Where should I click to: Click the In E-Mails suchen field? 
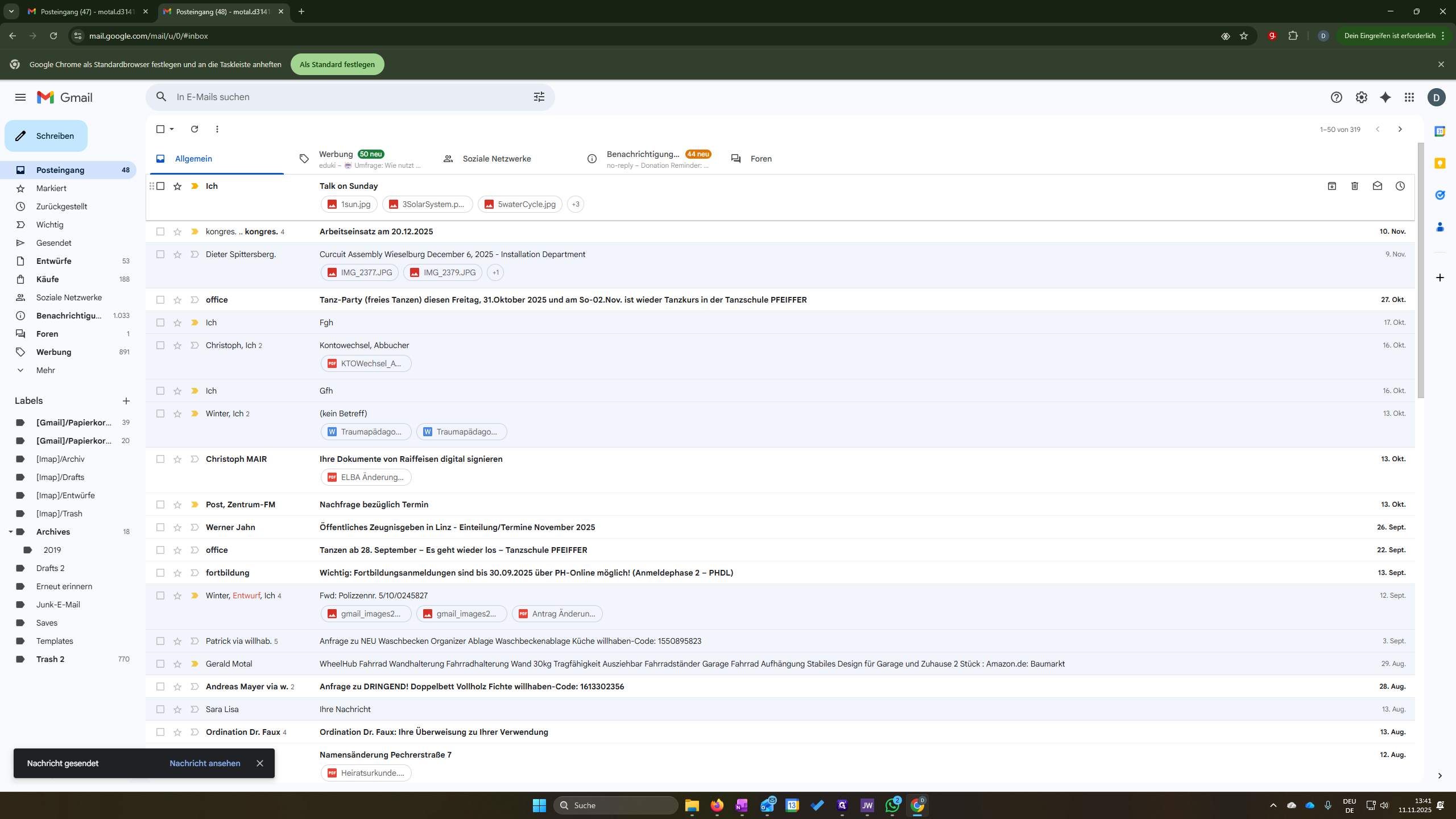click(350, 97)
